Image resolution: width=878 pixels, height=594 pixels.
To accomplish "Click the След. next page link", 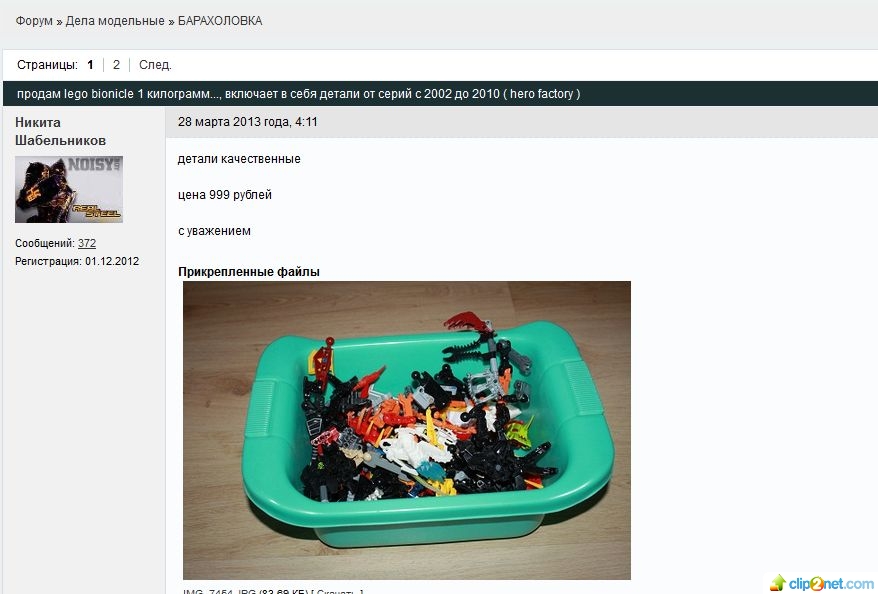I will (x=155, y=65).
